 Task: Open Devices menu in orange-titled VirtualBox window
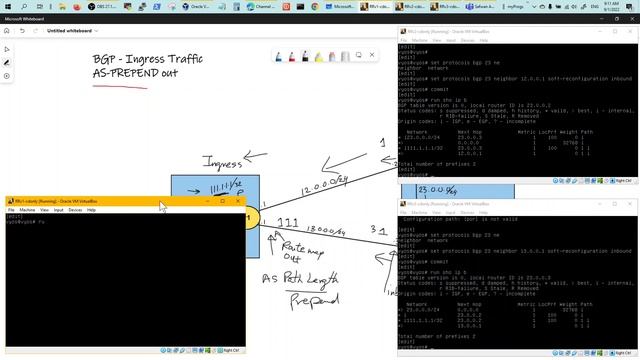[x=75, y=210]
